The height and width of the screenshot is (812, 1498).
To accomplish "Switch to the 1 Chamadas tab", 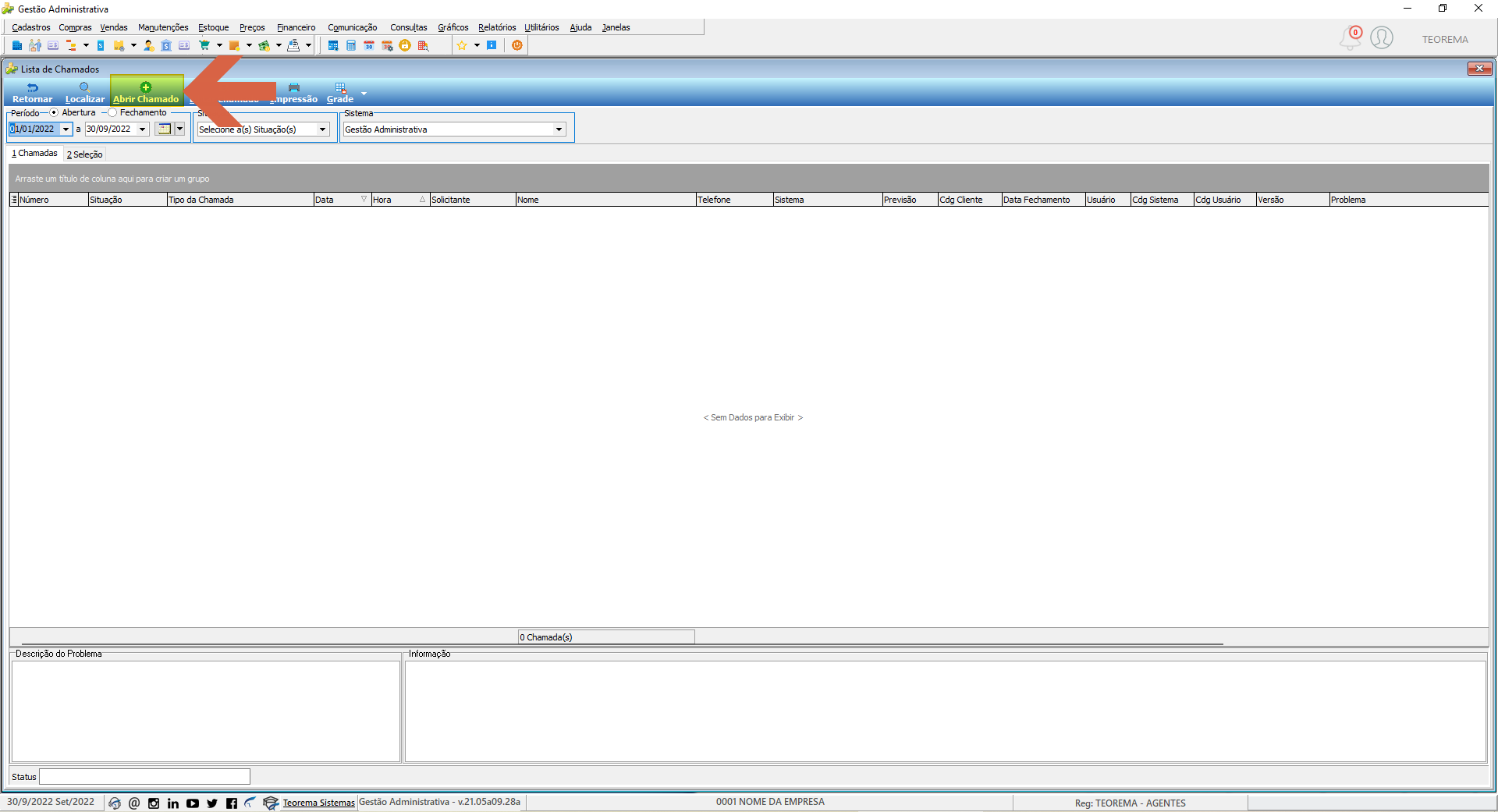I will (x=35, y=154).
